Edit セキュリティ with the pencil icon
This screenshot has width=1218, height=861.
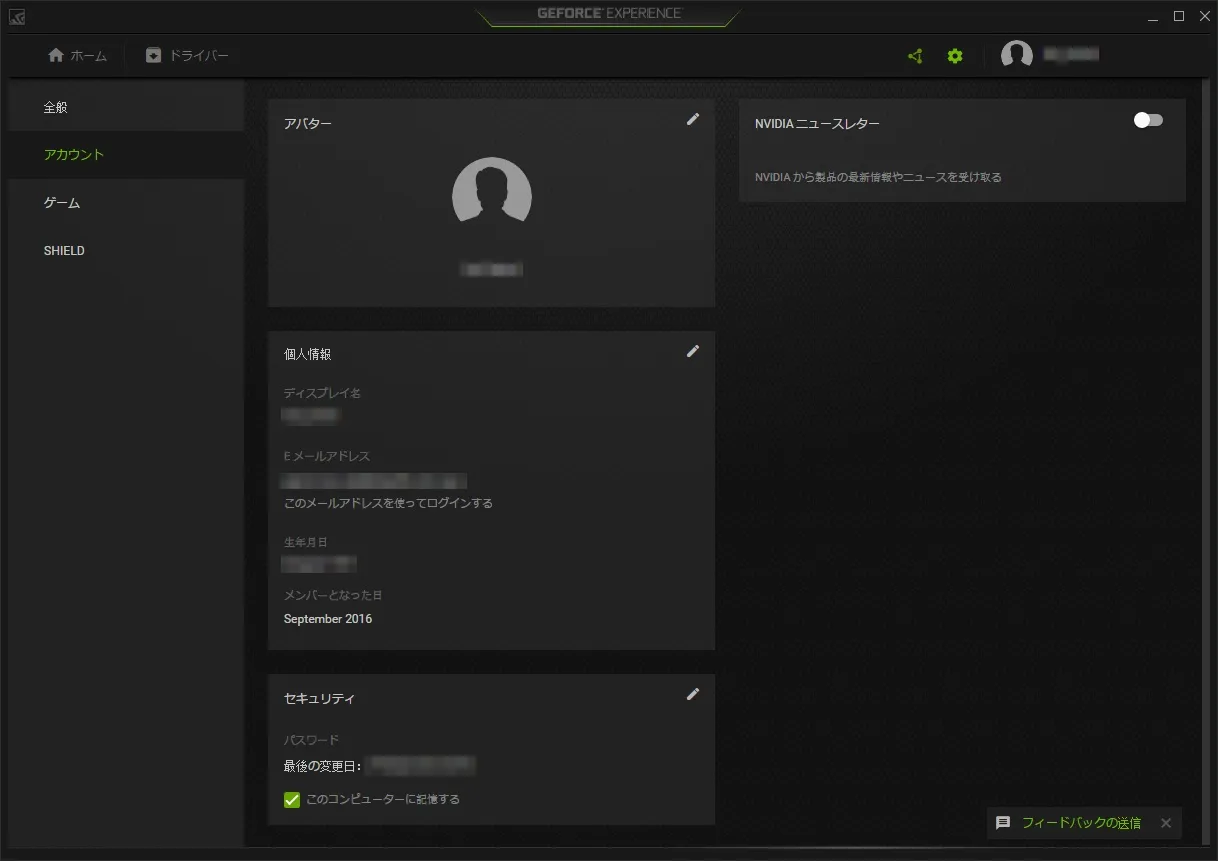point(693,694)
